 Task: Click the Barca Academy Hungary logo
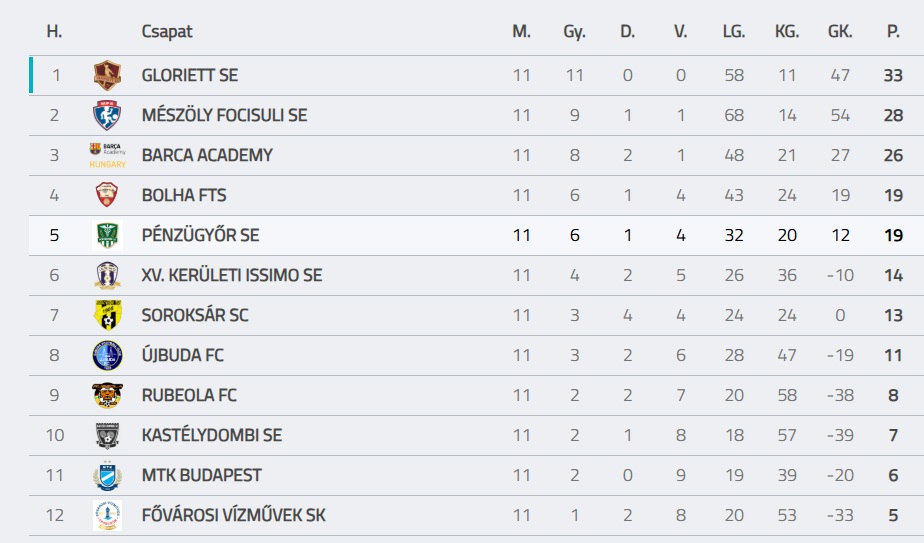(107, 155)
